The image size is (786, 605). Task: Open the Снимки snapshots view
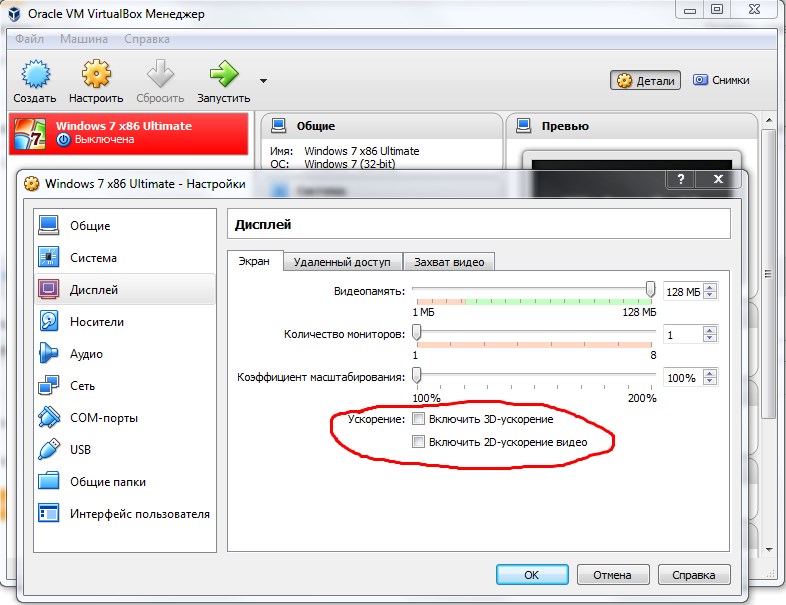[721, 80]
